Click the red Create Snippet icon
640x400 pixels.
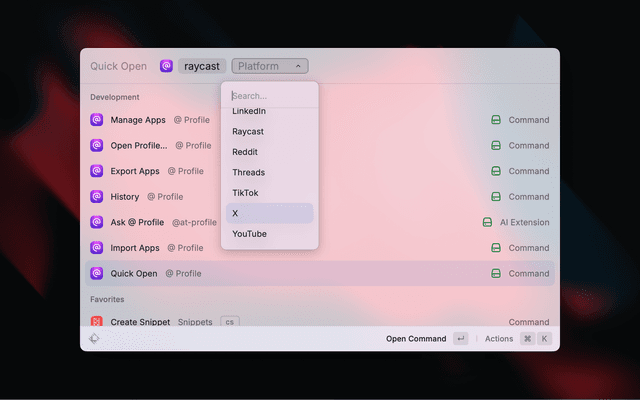point(97,322)
